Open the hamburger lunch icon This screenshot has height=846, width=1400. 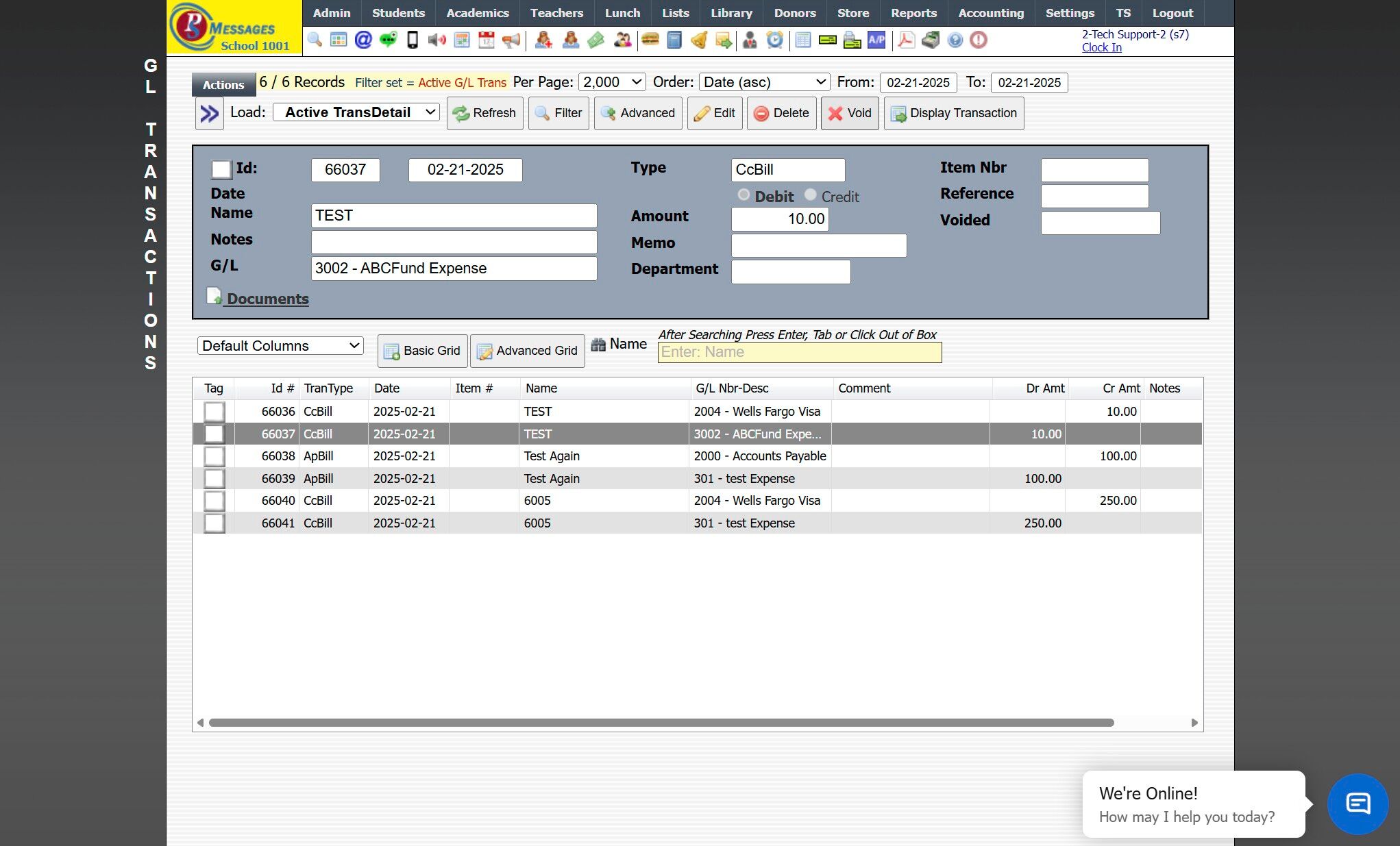coord(650,40)
